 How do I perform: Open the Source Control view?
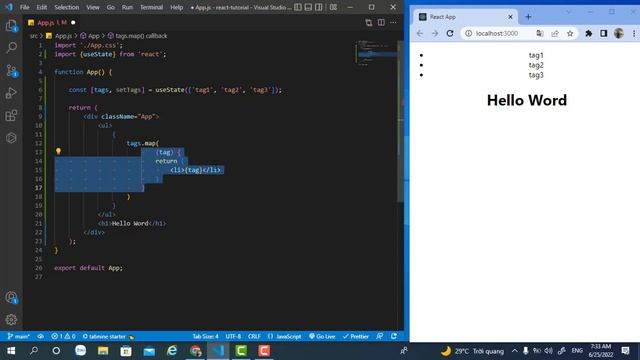(11, 71)
